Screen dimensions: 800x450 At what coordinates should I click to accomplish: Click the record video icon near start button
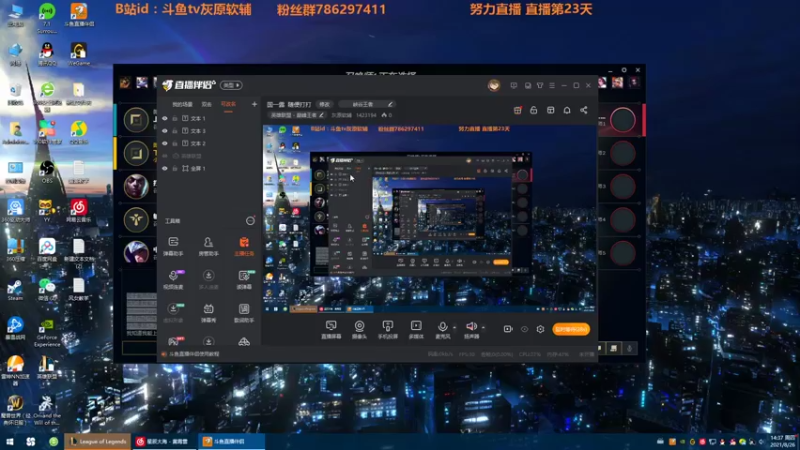[508, 329]
